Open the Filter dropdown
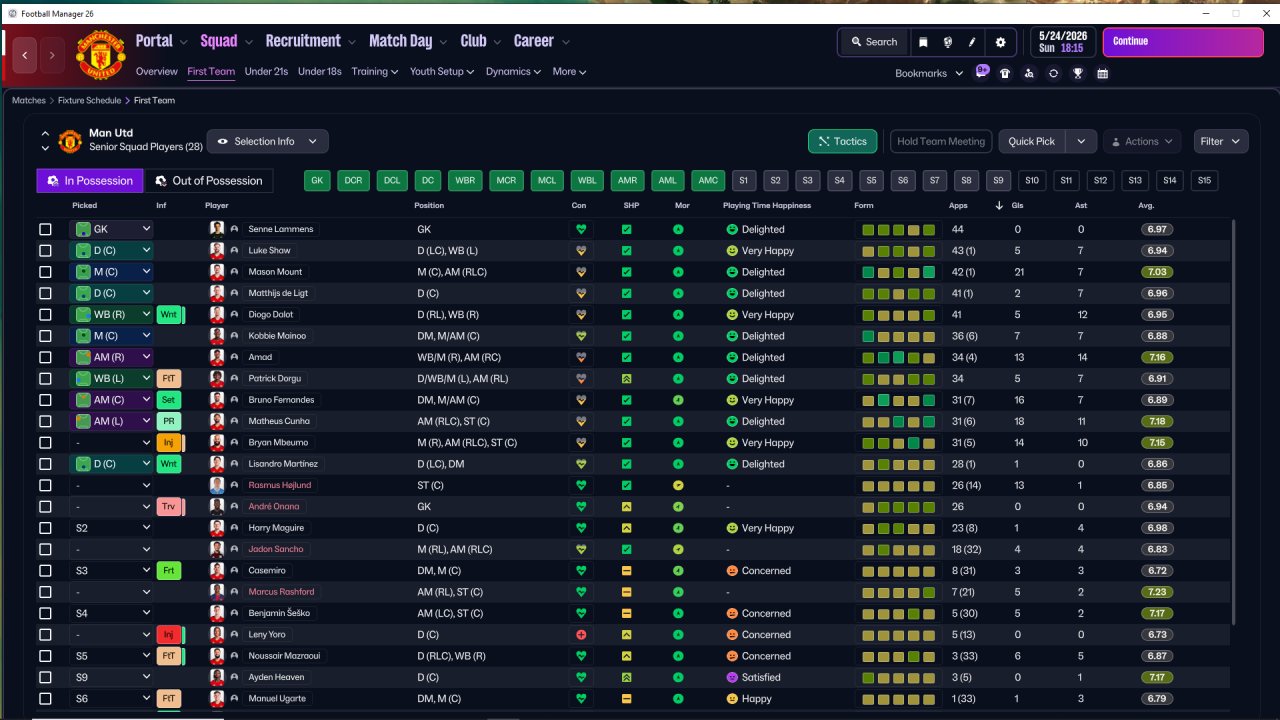 pos(1221,142)
